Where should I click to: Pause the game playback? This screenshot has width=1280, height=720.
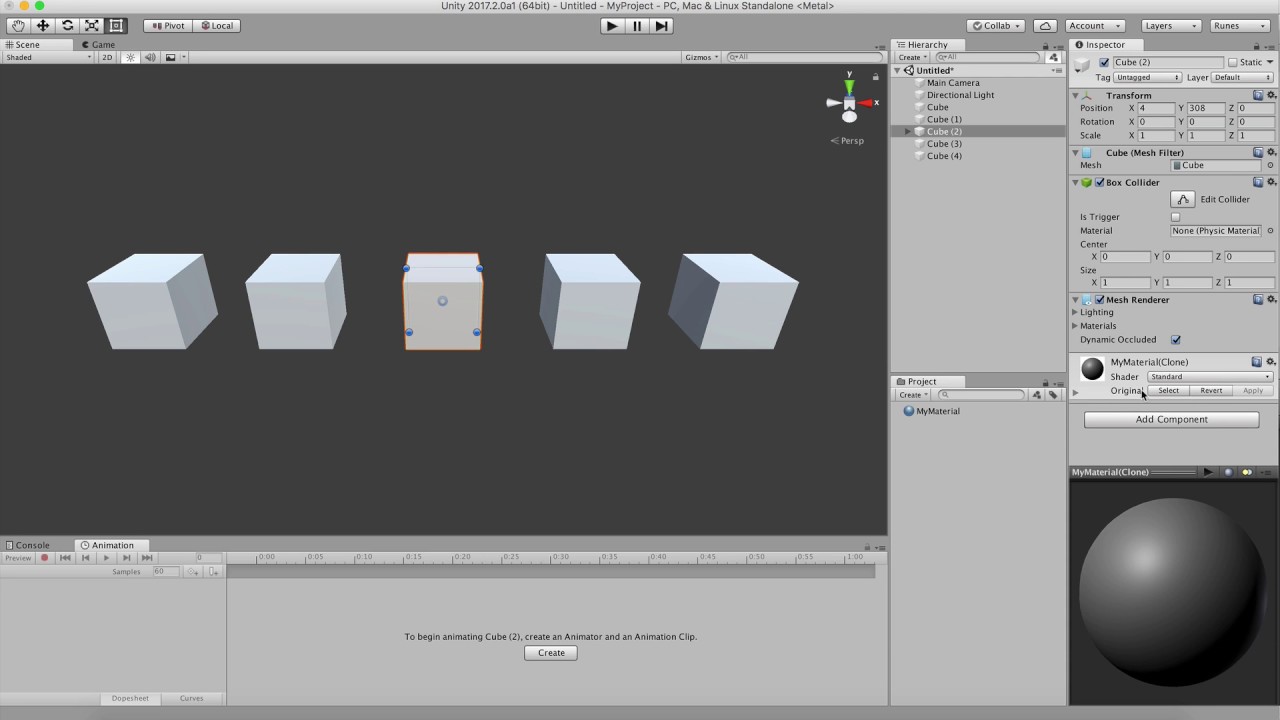coord(637,26)
